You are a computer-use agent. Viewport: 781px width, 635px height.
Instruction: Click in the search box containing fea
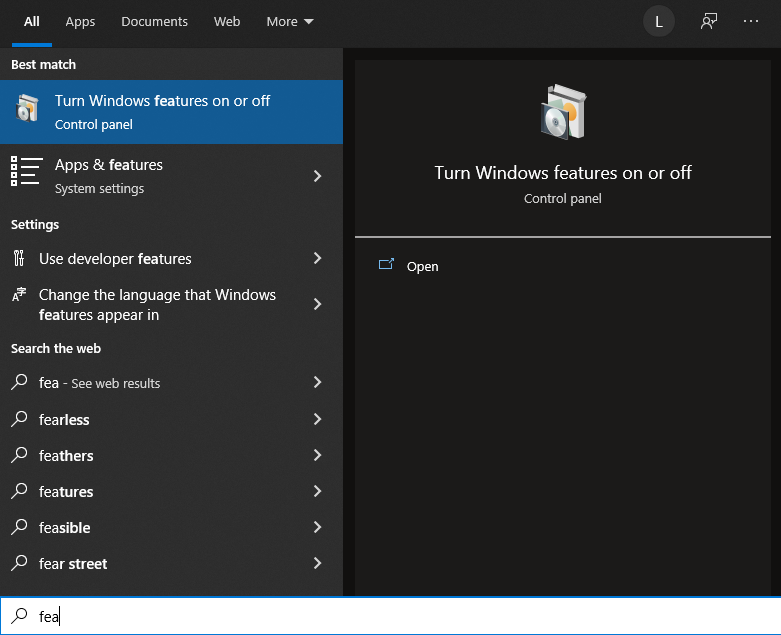tap(390, 616)
